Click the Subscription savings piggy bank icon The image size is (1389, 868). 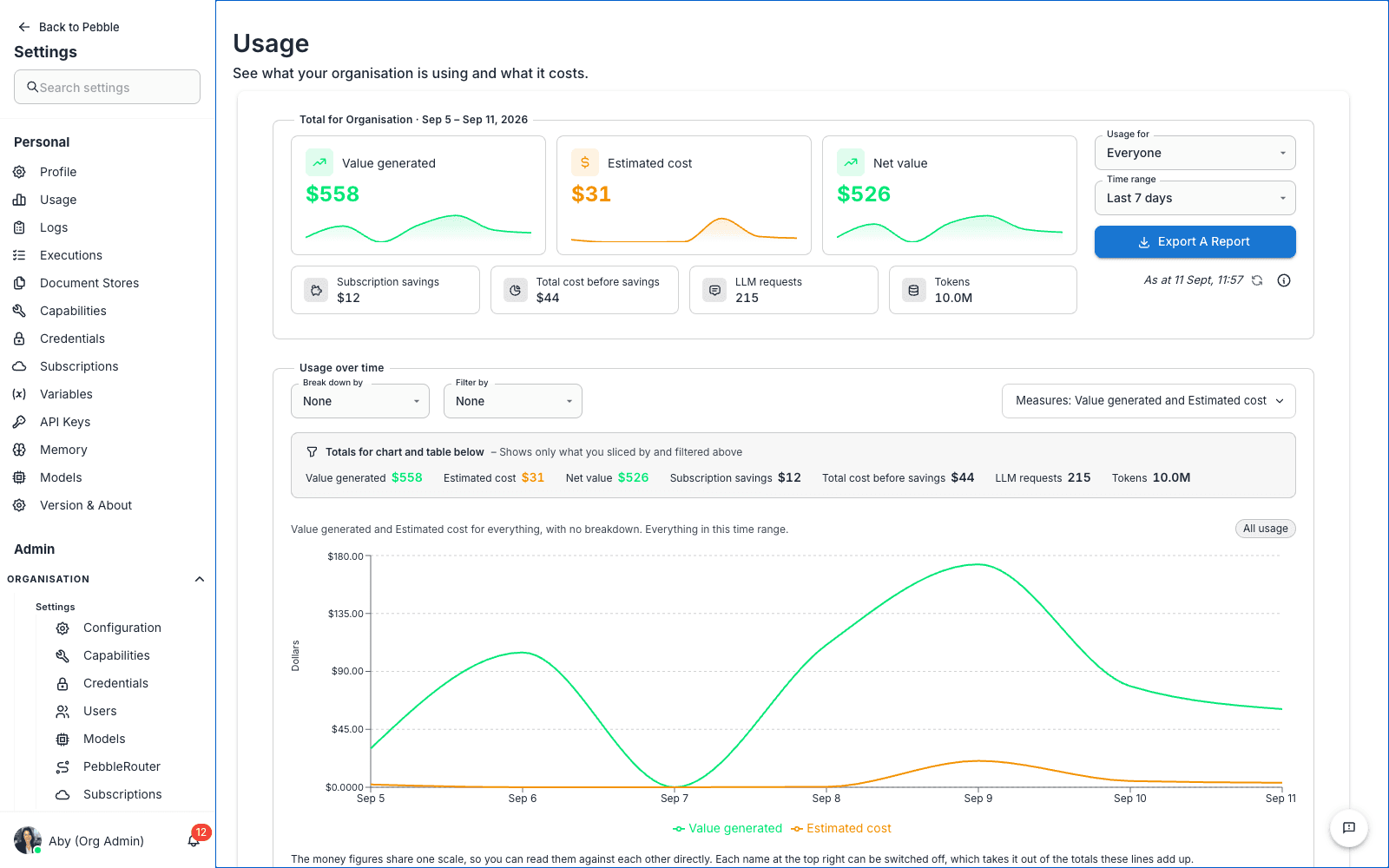(x=317, y=291)
